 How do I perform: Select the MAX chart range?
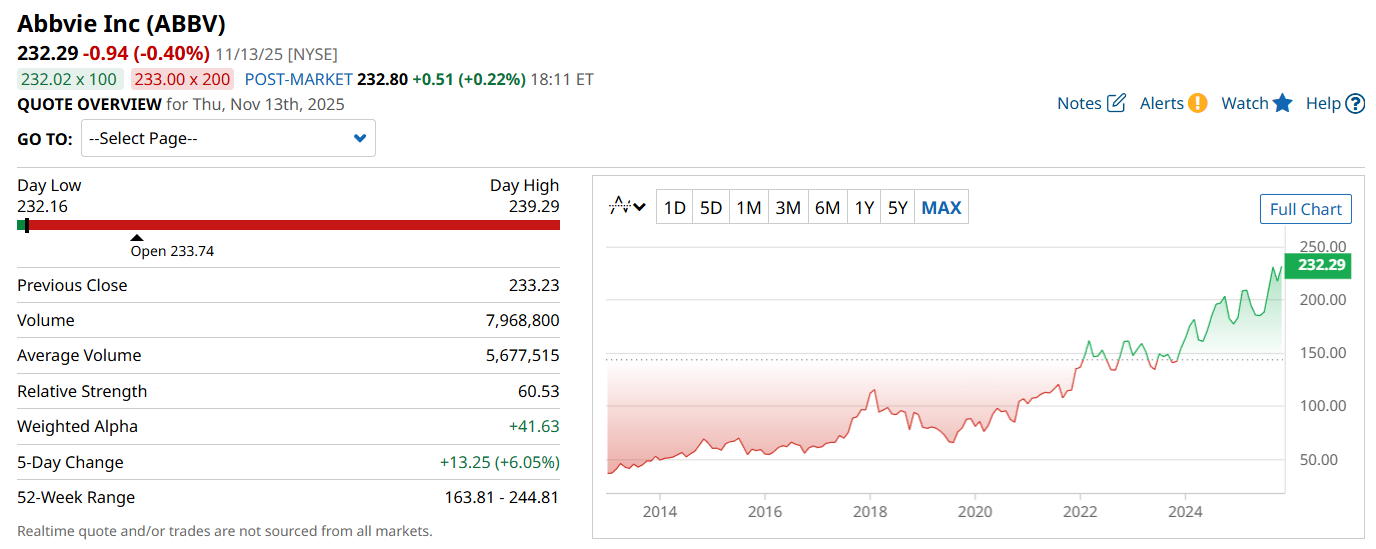point(941,208)
